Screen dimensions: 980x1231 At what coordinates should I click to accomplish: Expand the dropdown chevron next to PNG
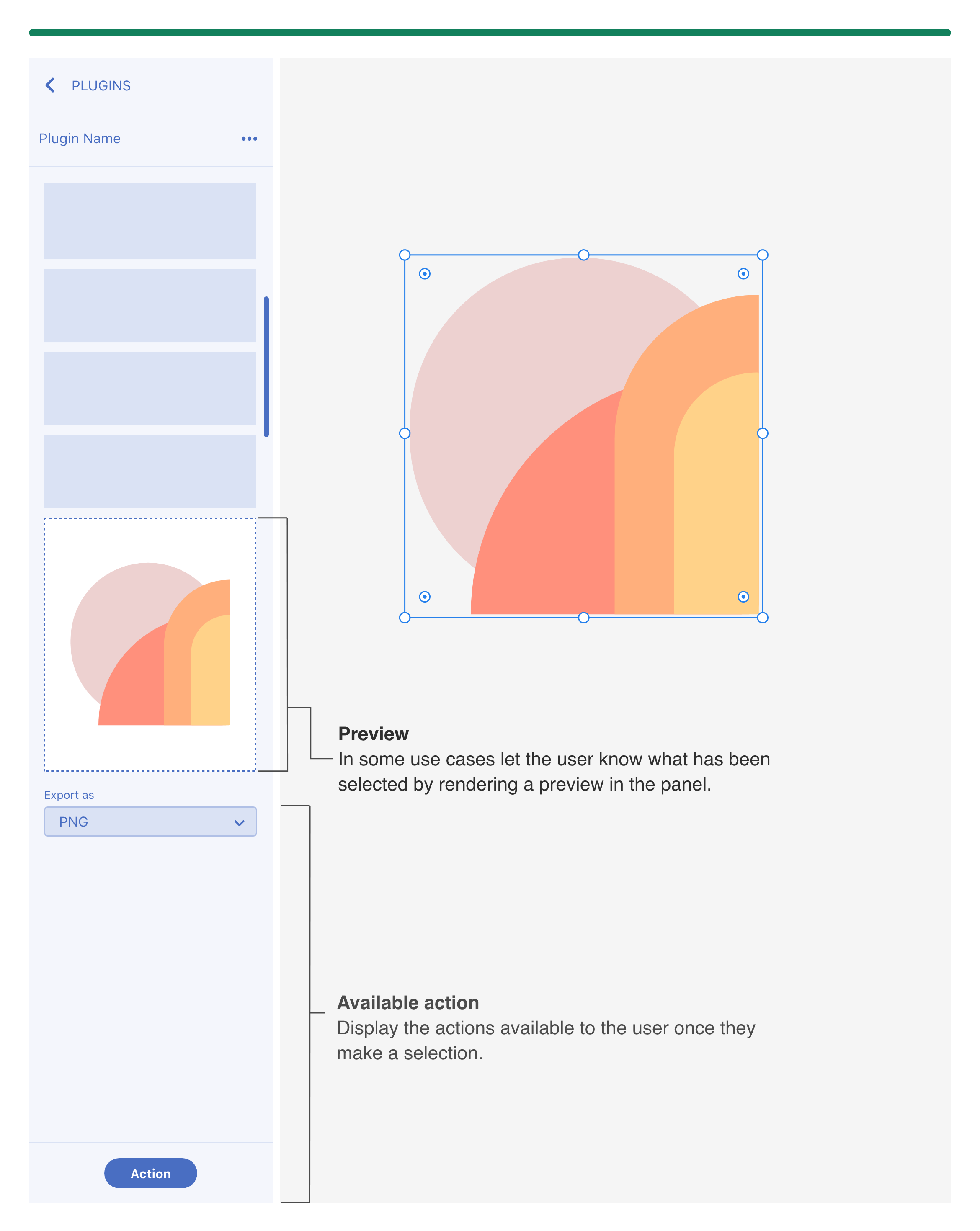(x=239, y=823)
